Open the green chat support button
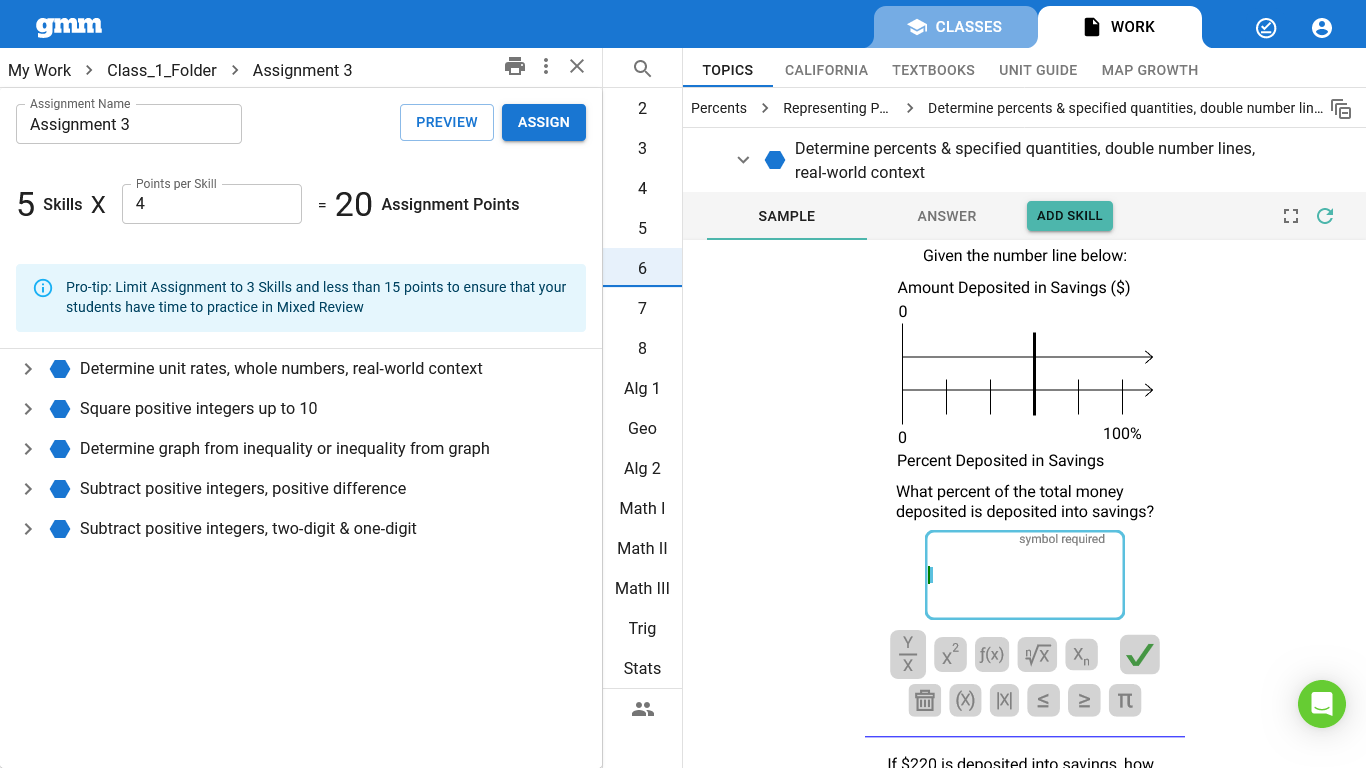The width and height of the screenshot is (1366, 768). coord(1322,704)
